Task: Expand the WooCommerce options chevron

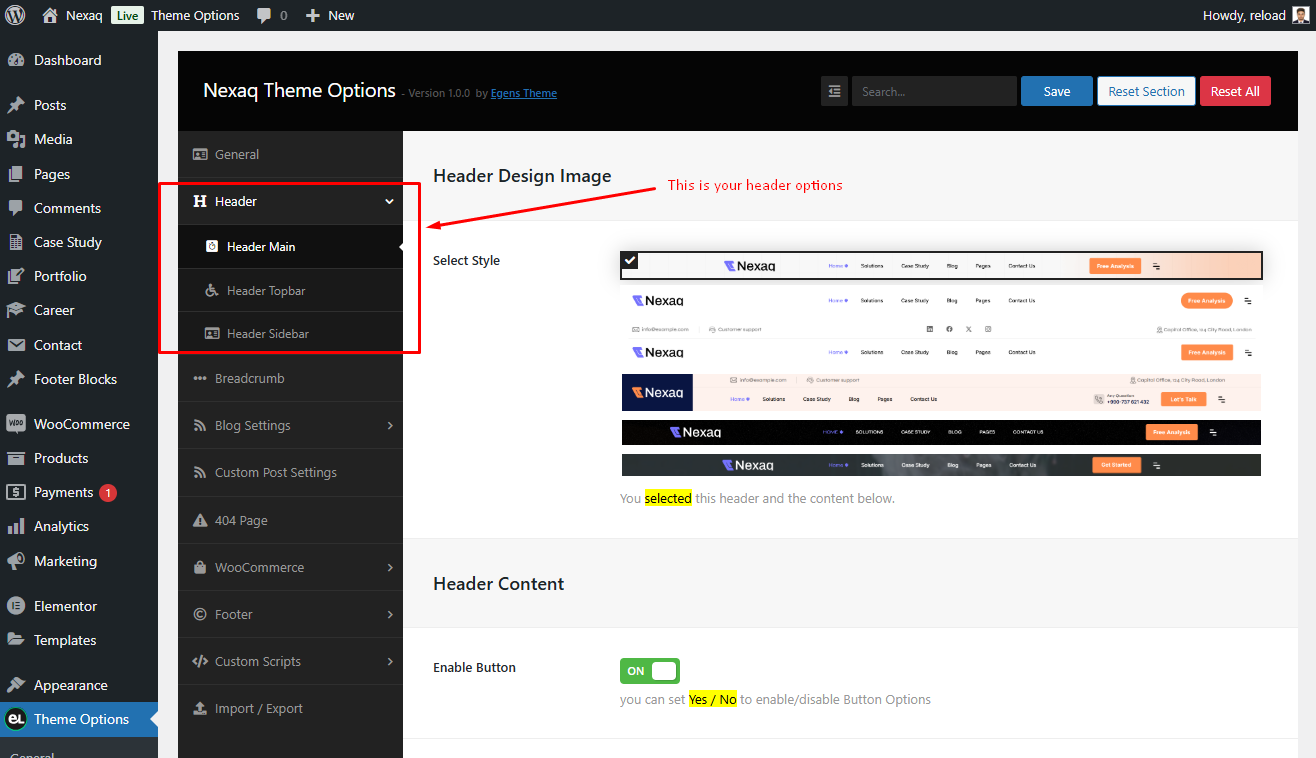Action: pos(390,567)
